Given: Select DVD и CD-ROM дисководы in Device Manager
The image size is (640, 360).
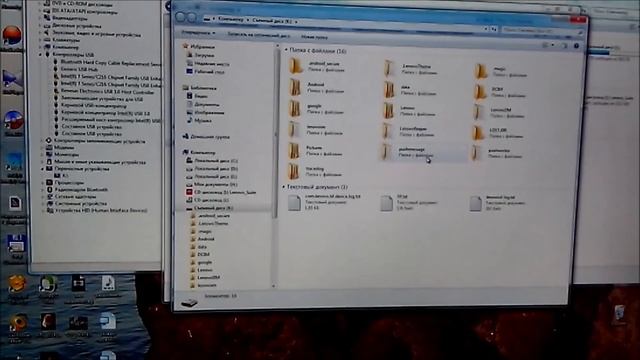Looking at the screenshot, I should coord(77,4).
